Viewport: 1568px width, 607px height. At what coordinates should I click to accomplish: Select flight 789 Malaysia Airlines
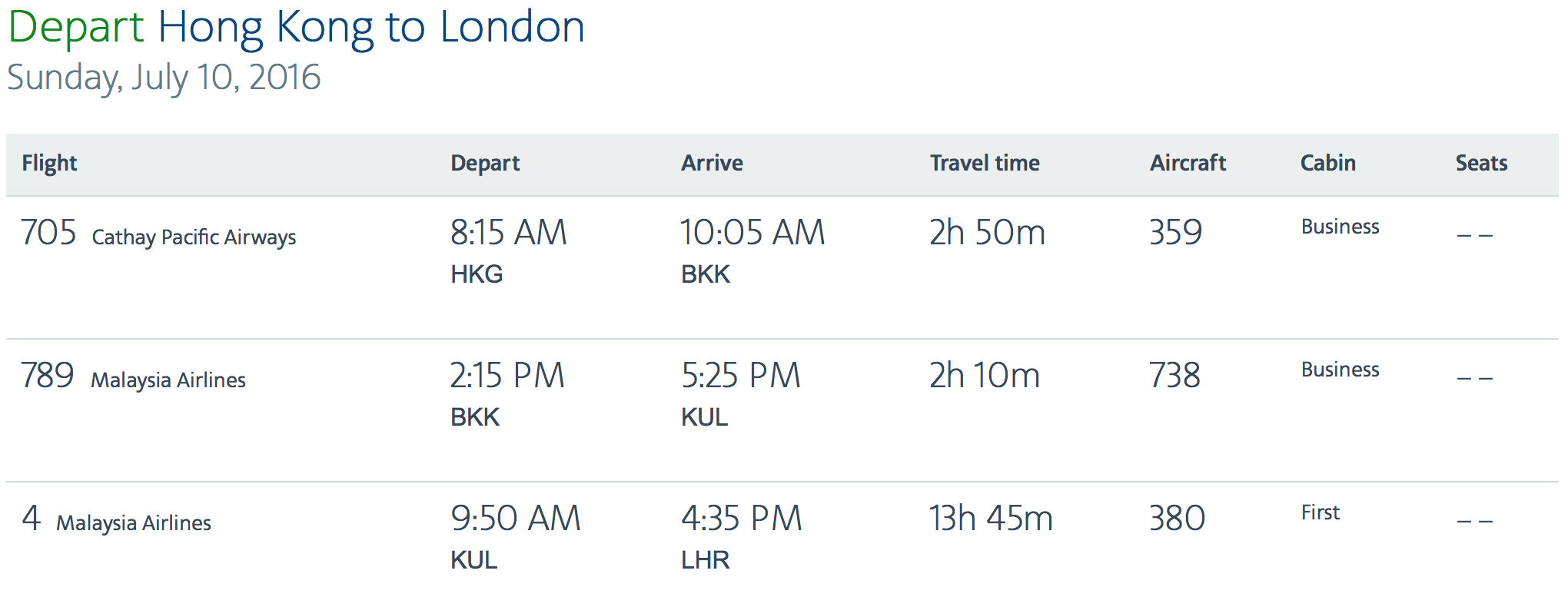point(133,376)
